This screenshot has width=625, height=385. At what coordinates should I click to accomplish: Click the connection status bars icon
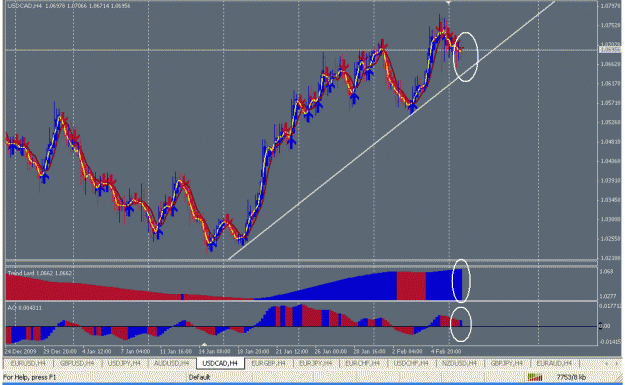pos(535,377)
